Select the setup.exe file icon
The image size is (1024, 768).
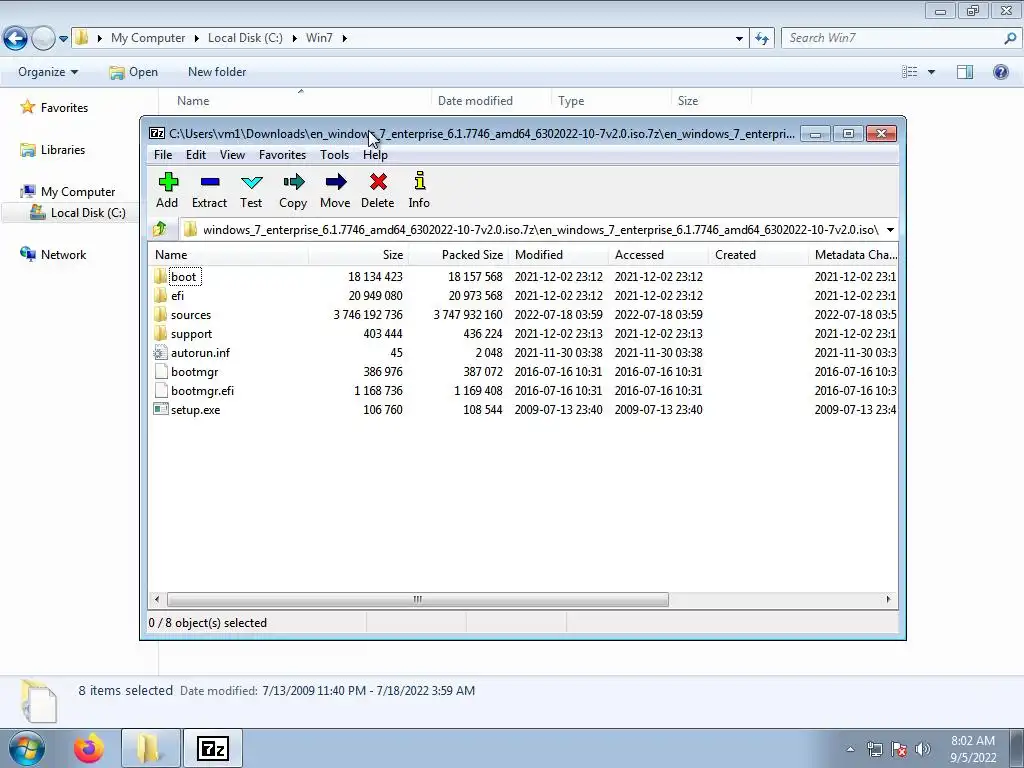pyautogui.click(x=161, y=409)
